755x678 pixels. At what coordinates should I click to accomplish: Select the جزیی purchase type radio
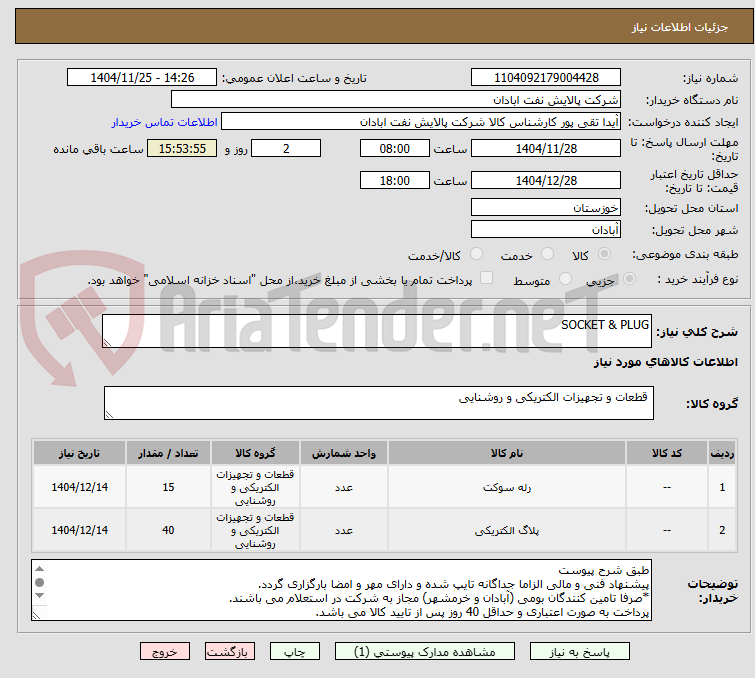pos(629,279)
